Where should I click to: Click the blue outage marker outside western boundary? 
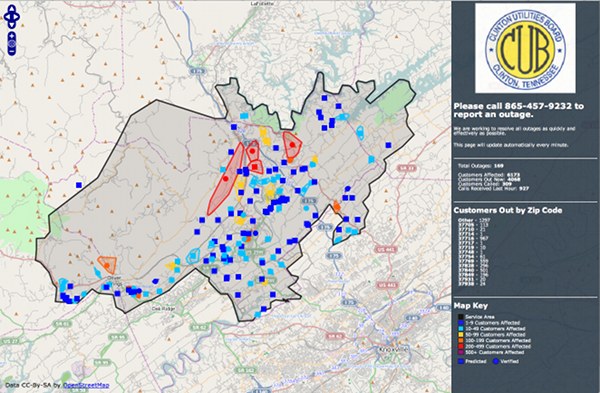[79, 185]
